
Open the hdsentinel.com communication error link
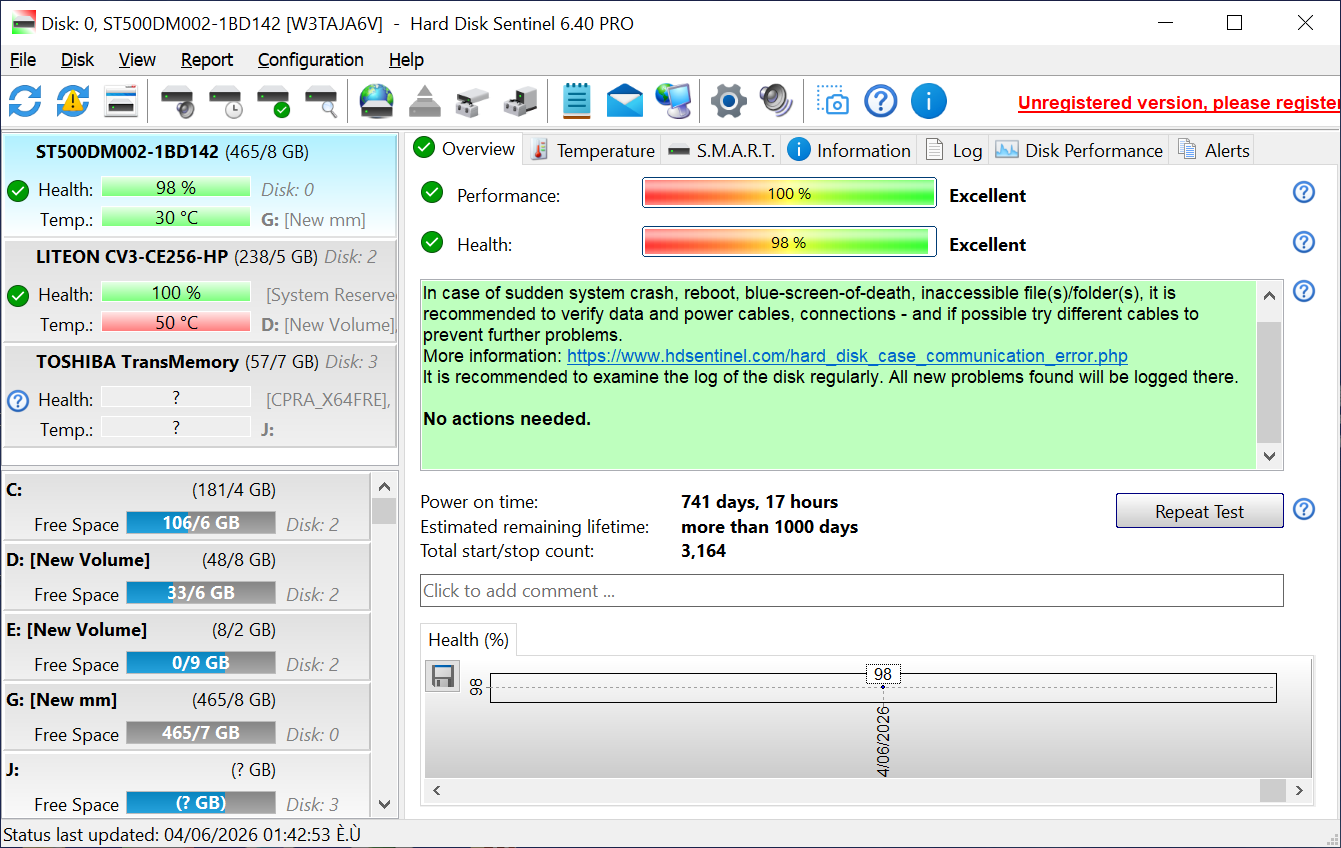847,356
